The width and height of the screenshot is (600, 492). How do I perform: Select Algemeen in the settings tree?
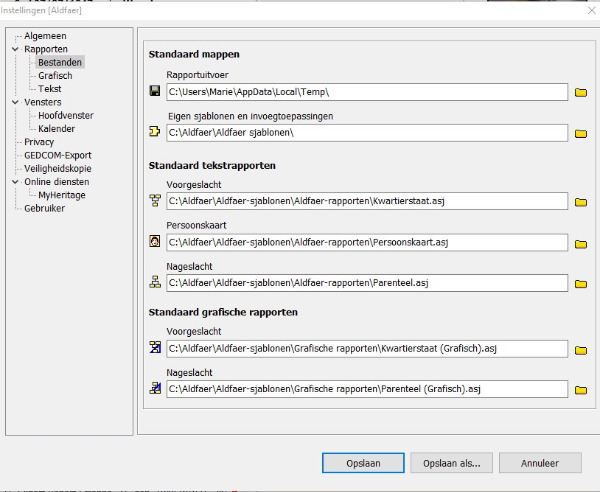(x=46, y=35)
